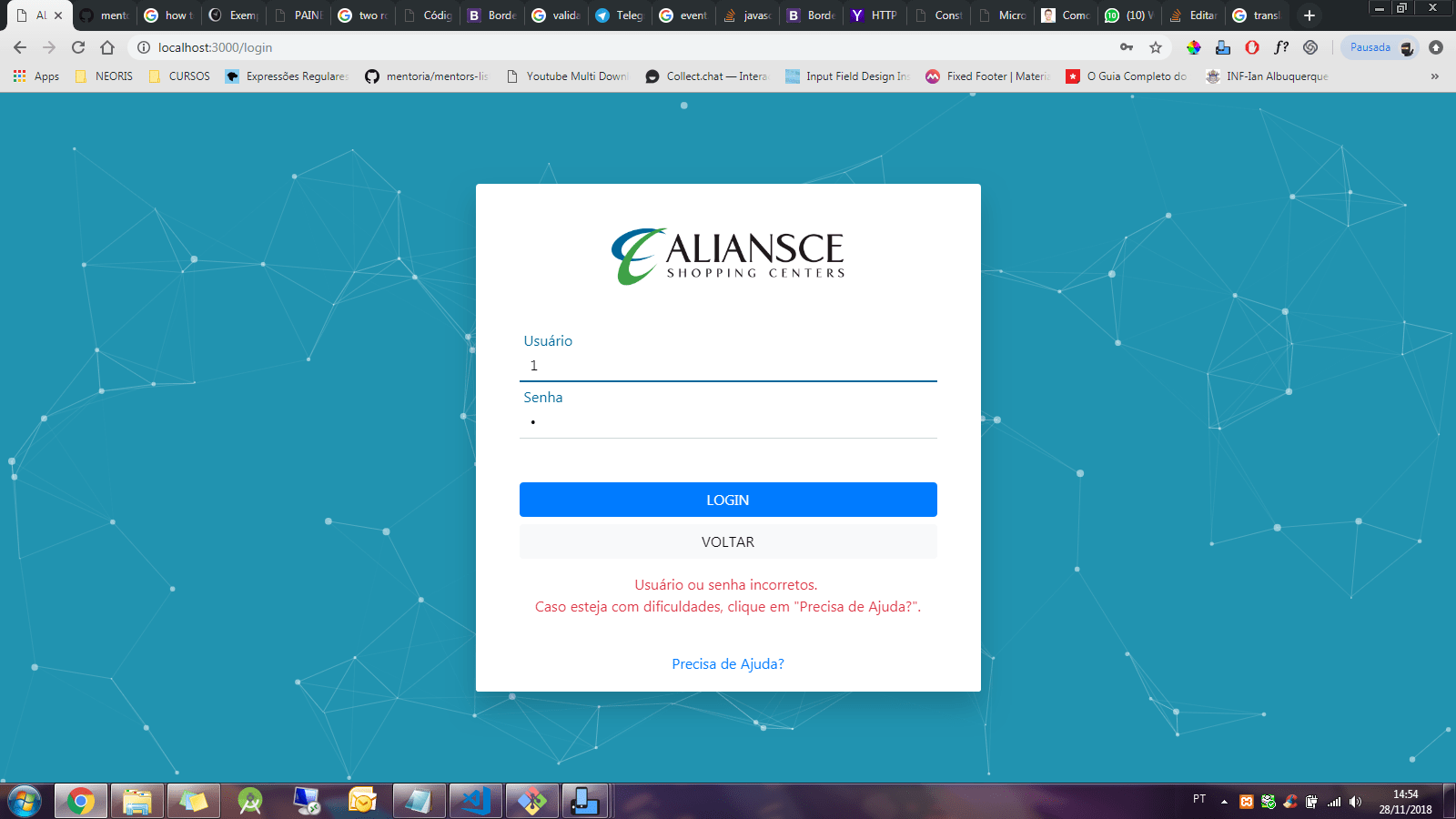Switch to the 'javas' Stack Overflow tab
This screenshot has height=819, width=1456.
747,15
